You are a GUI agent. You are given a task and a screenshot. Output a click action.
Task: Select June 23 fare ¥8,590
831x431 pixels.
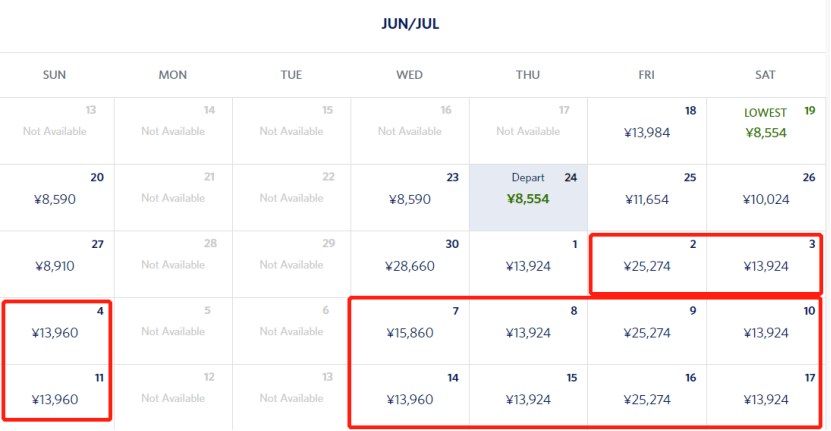[410, 198]
